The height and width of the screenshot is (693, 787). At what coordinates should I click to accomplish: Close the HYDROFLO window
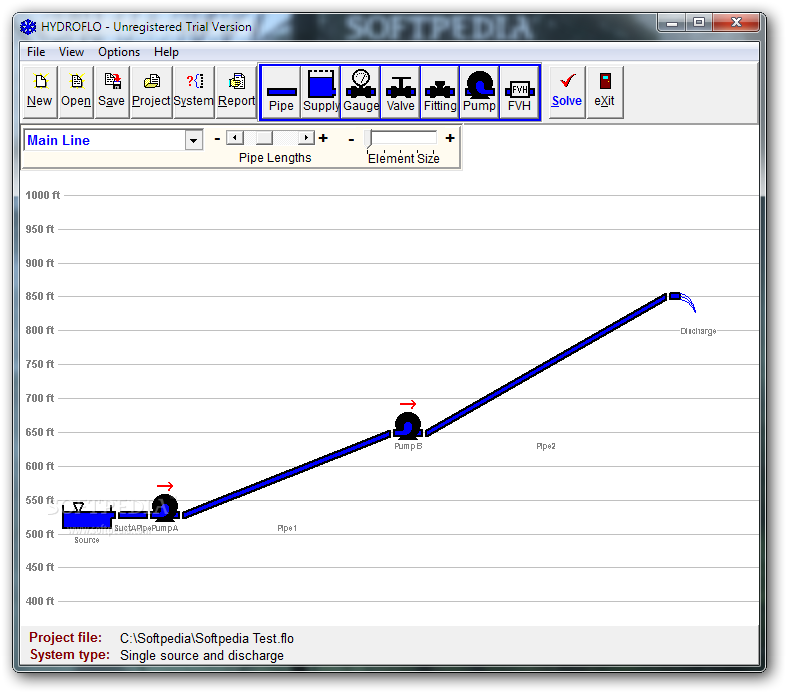coord(736,23)
